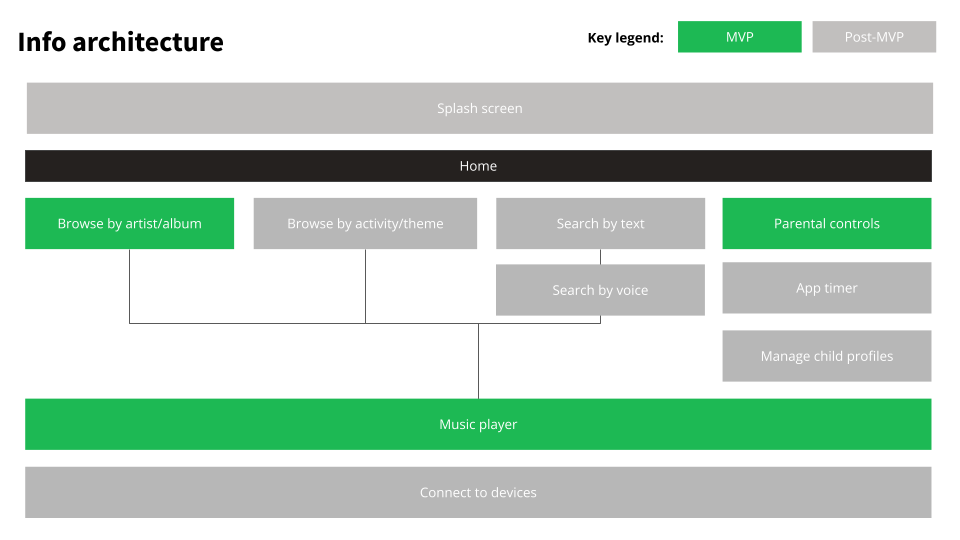Select the Browse by activity/theme box
This screenshot has width=960, height=540.
365,223
